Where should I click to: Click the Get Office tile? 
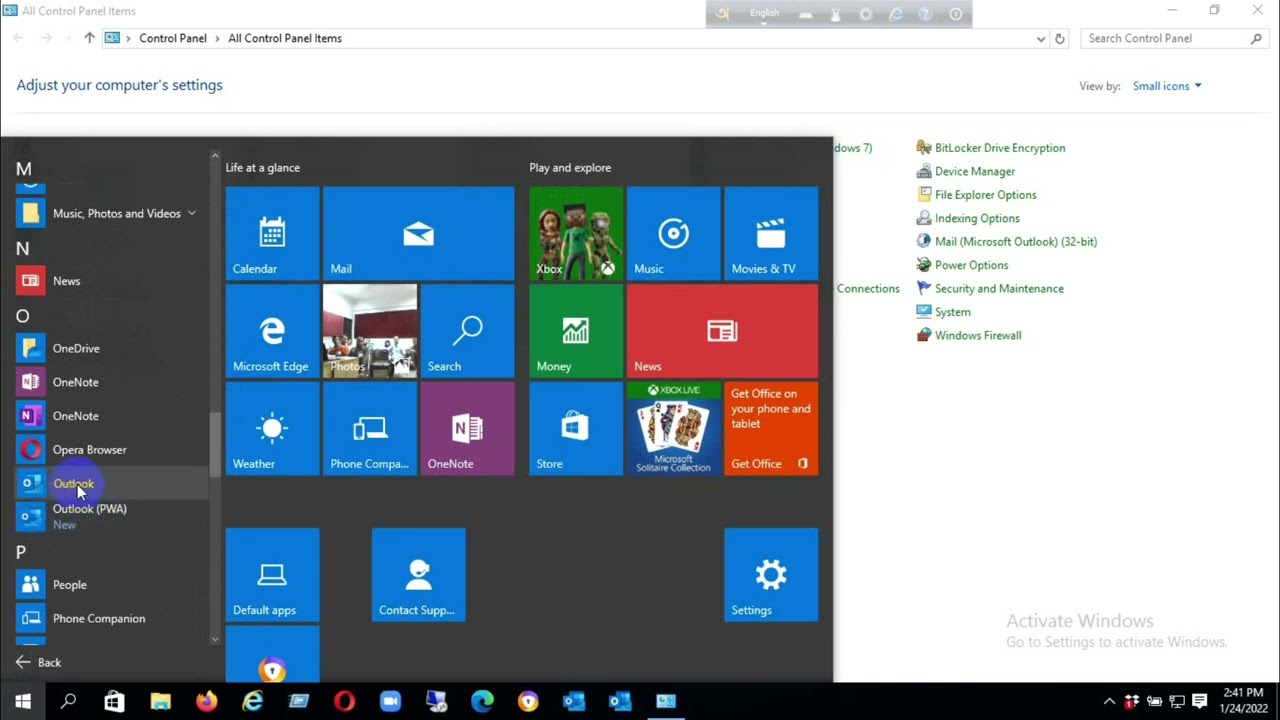point(771,428)
